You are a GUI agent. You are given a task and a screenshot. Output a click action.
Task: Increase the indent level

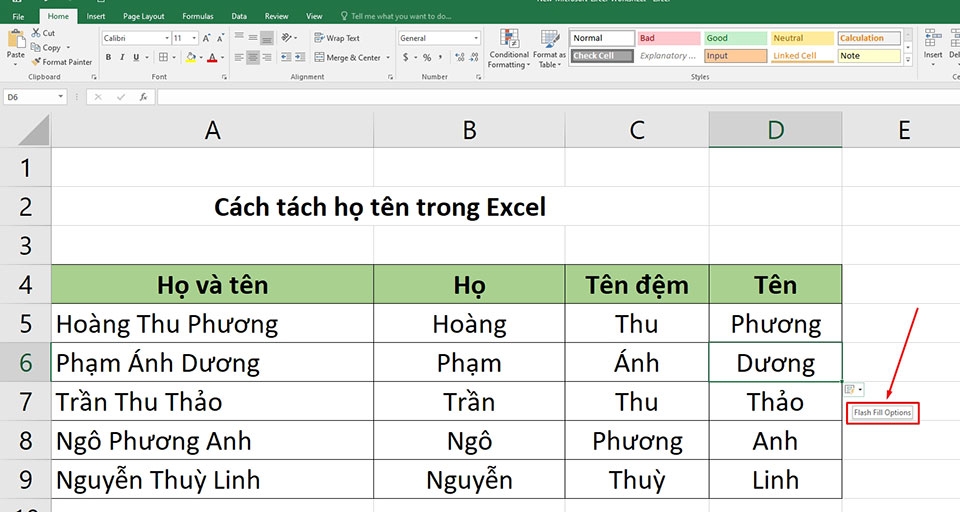[x=299, y=57]
